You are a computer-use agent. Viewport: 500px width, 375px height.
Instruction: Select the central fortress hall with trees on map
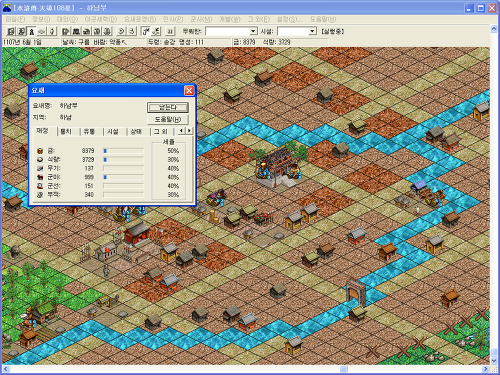278,165
